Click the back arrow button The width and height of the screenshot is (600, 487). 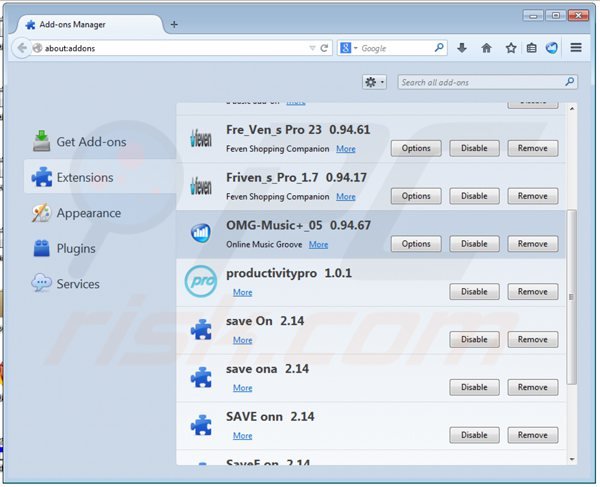22,47
